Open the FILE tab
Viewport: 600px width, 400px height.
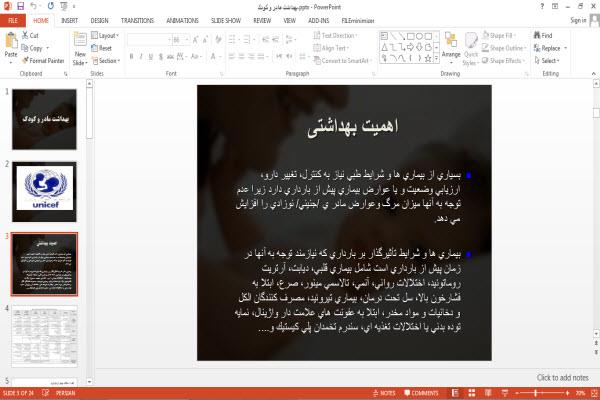point(13,20)
